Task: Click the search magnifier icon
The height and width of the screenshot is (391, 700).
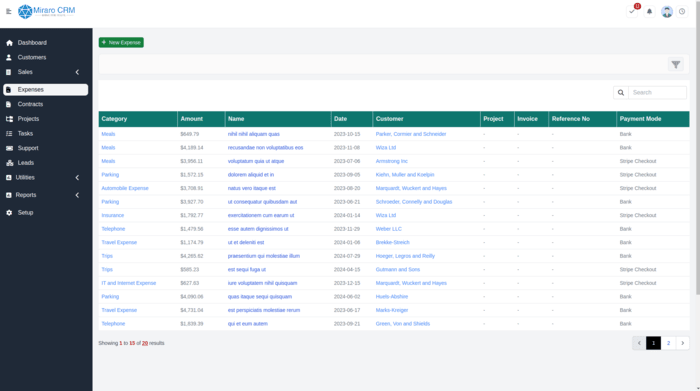Action: click(x=621, y=92)
